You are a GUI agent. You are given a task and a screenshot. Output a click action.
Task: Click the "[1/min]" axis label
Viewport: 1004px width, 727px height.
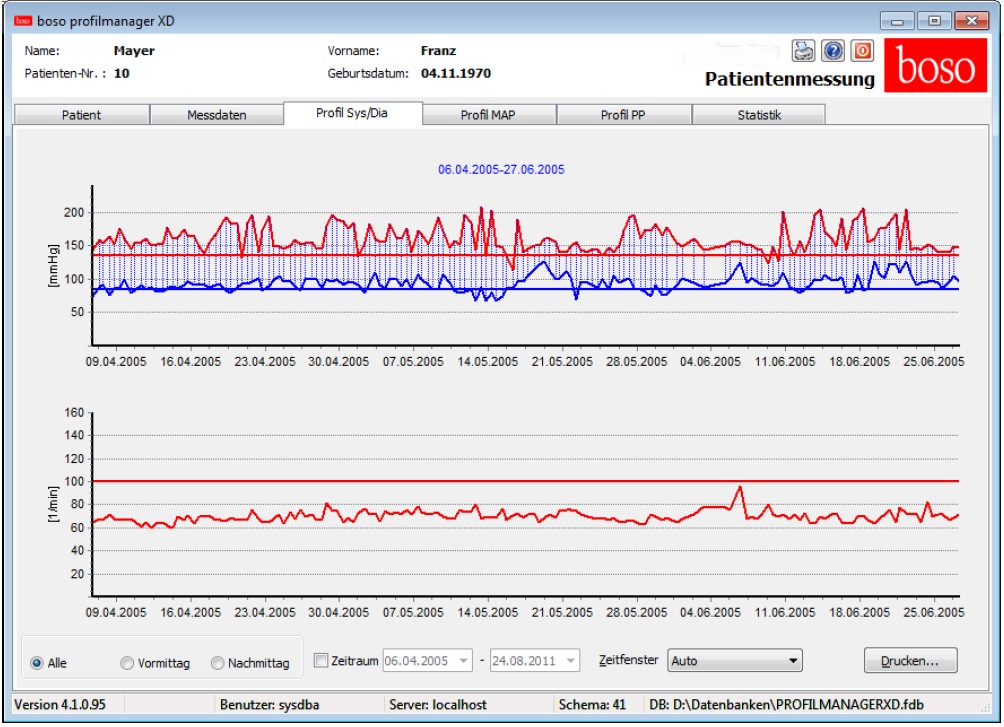pos(53,505)
